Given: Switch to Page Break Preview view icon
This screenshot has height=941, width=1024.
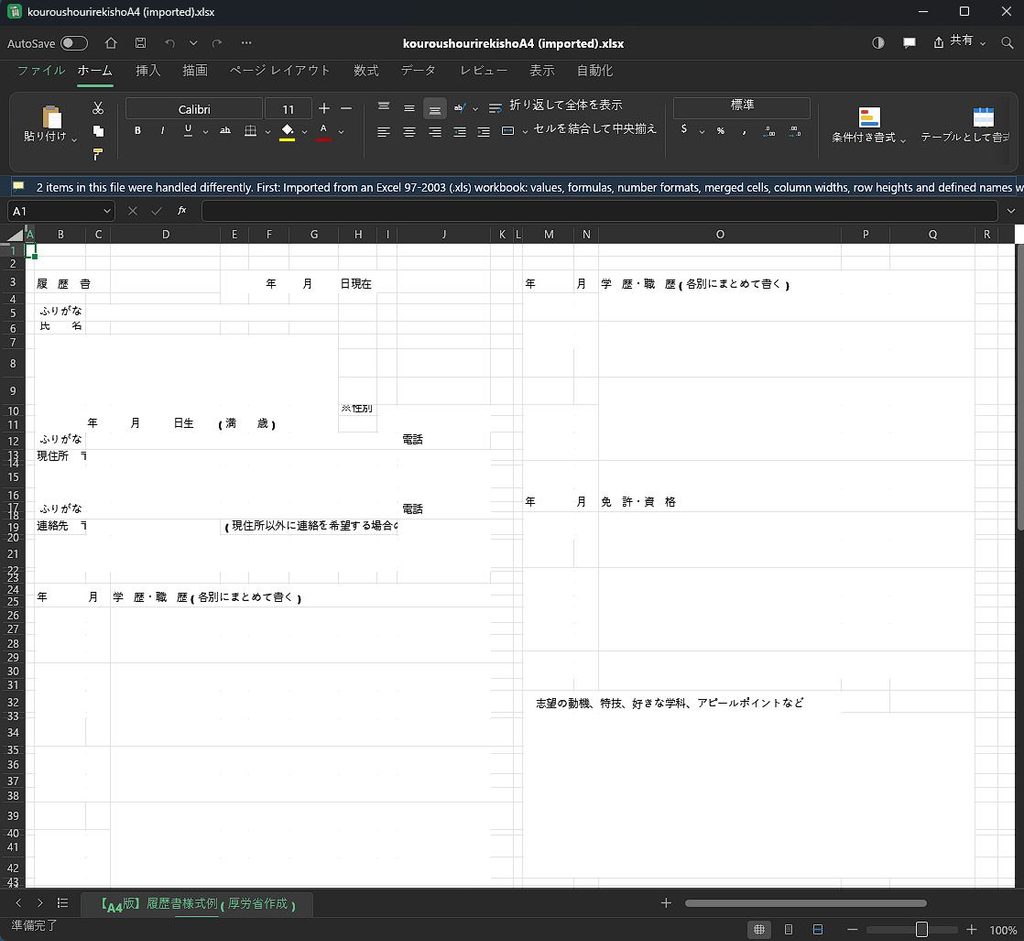Looking at the screenshot, I should coord(818,929).
